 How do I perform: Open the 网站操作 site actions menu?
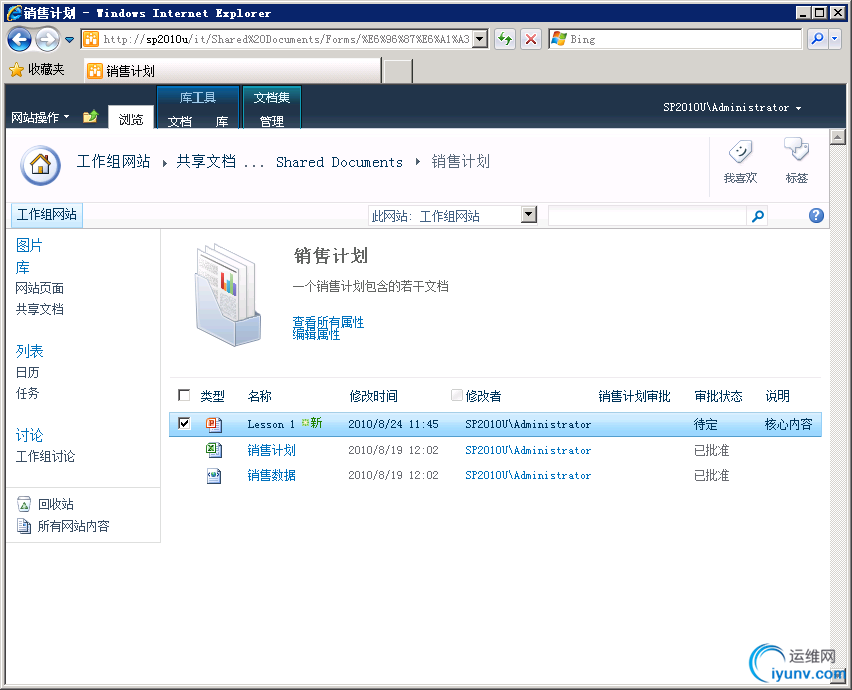pos(40,117)
